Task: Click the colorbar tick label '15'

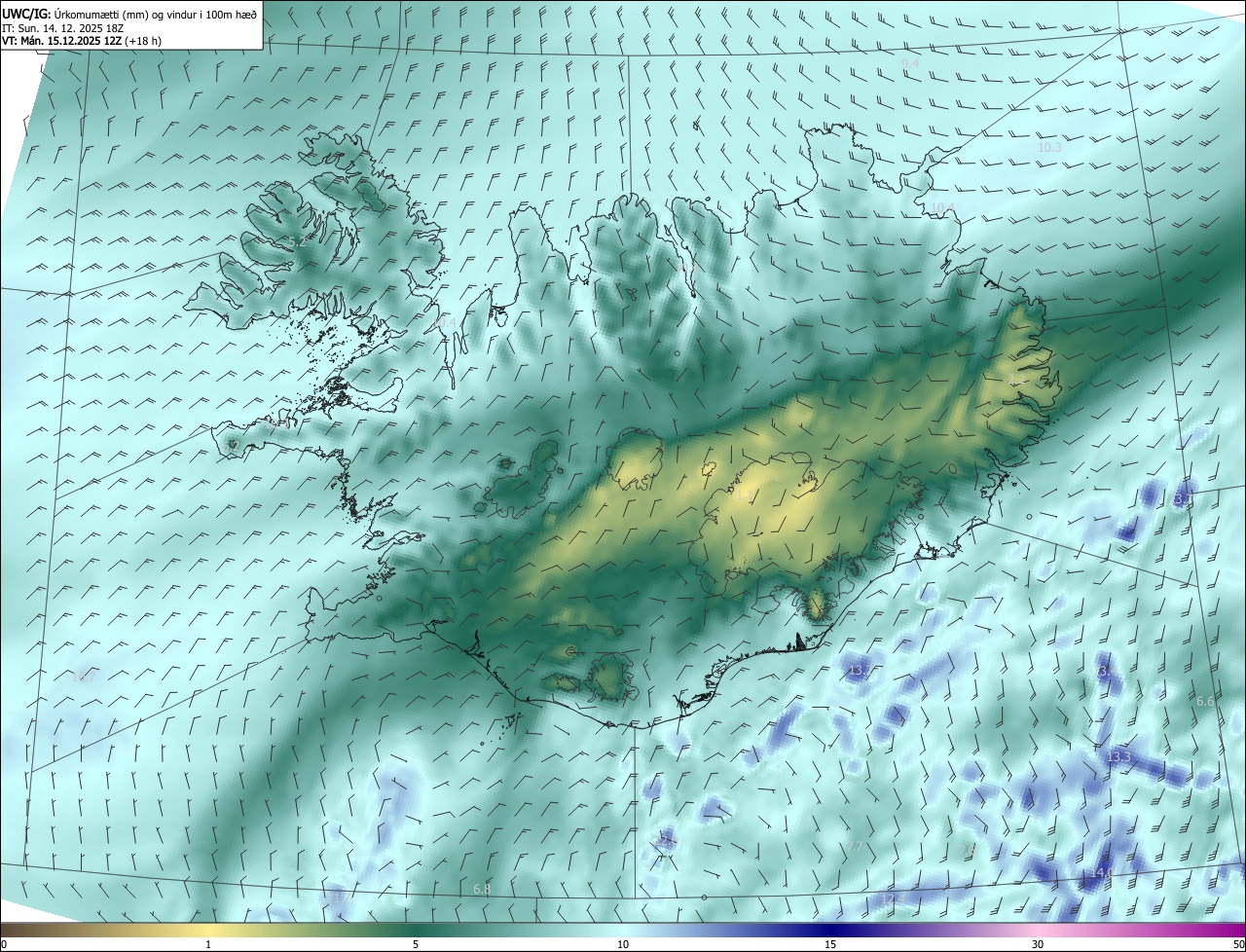Action: pyautogui.click(x=830, y=944)
